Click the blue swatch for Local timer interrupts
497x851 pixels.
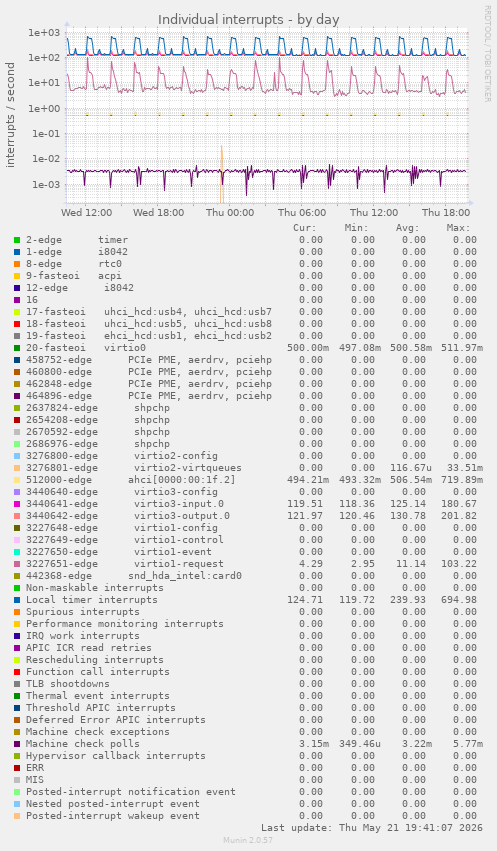(x=17, y=600)
